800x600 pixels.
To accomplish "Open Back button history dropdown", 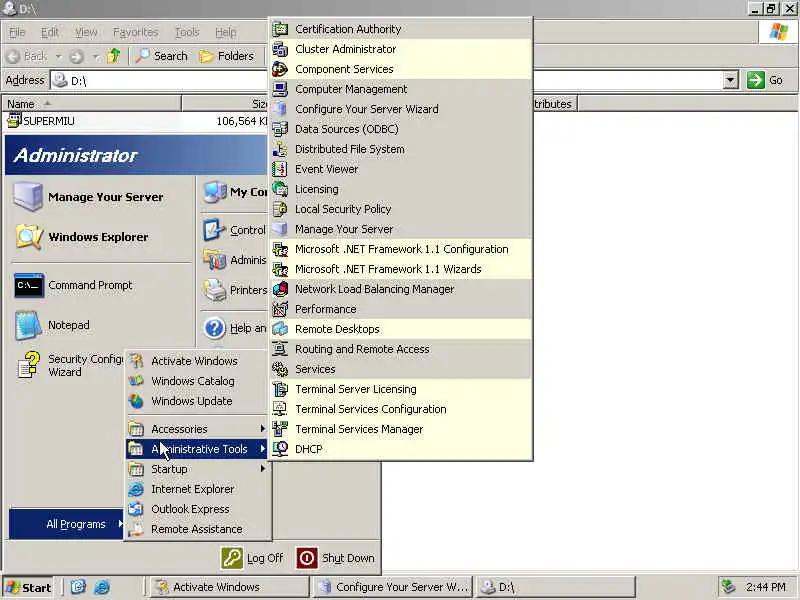I will pyautogui.click(x=58, y=56).
